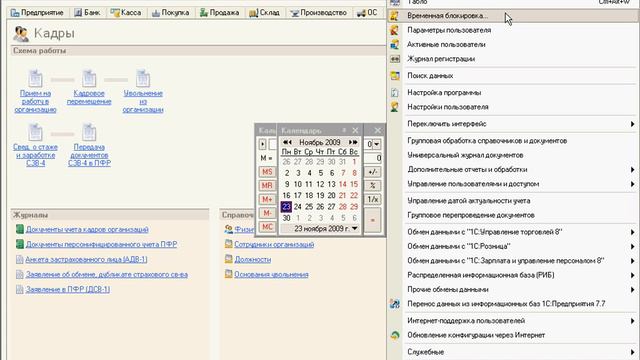Image resolution: width=640 pixels, height=360 pixels.
Task: Open Документы учета кадров организаций journal
Action: click(x=87, y=229)
